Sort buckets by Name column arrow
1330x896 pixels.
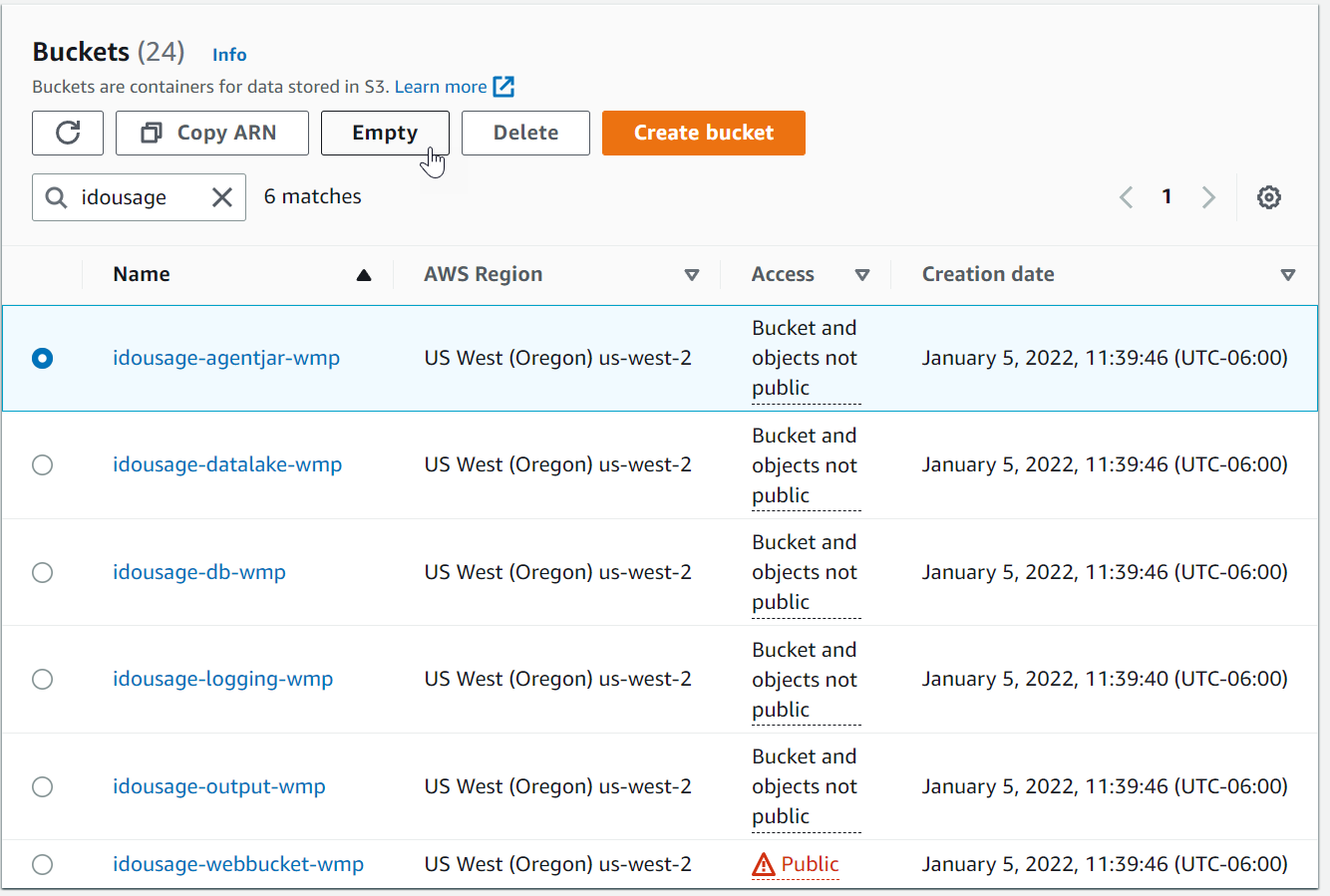coord(364,275)
